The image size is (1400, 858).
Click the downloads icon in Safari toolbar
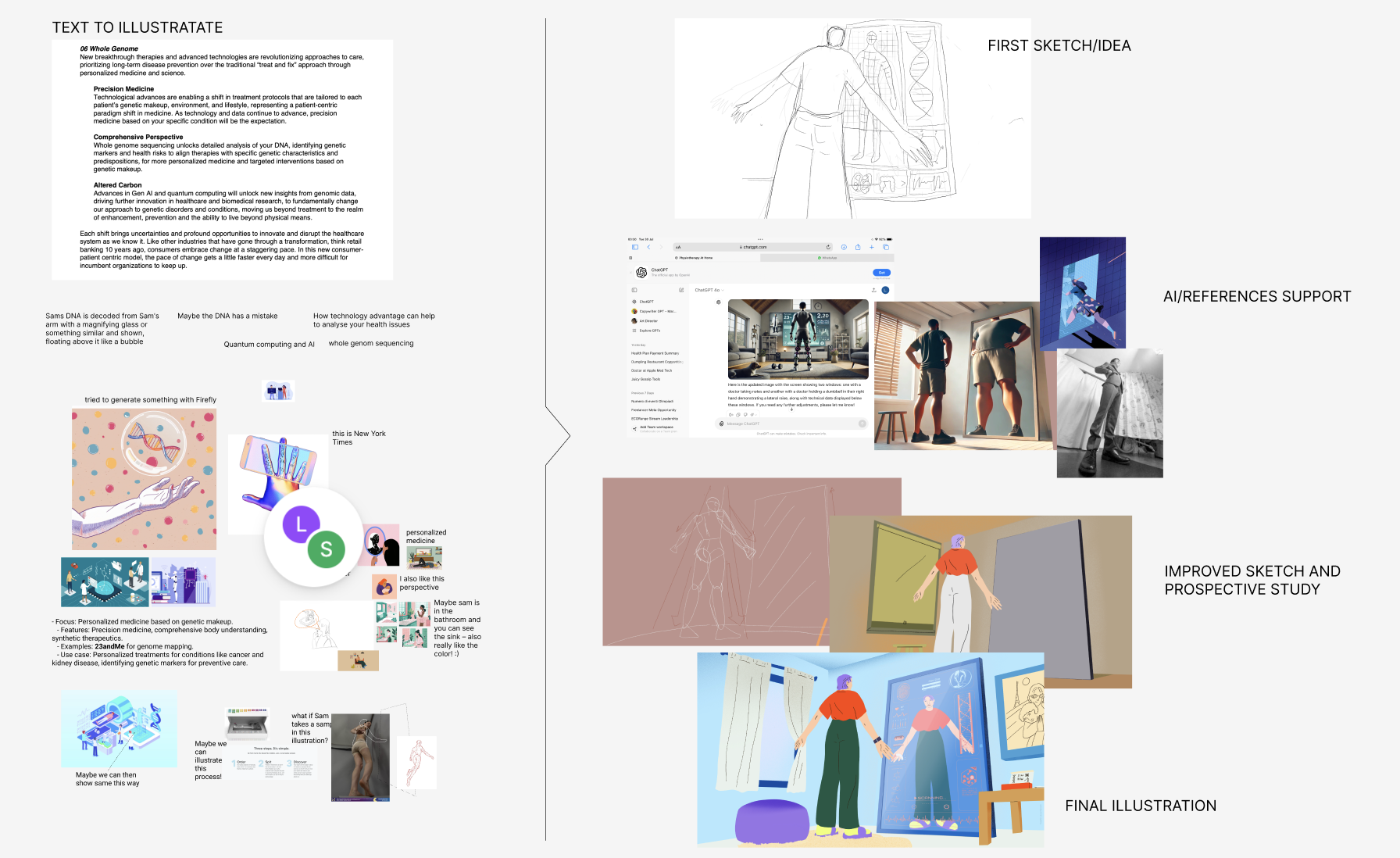click(844, 247)
